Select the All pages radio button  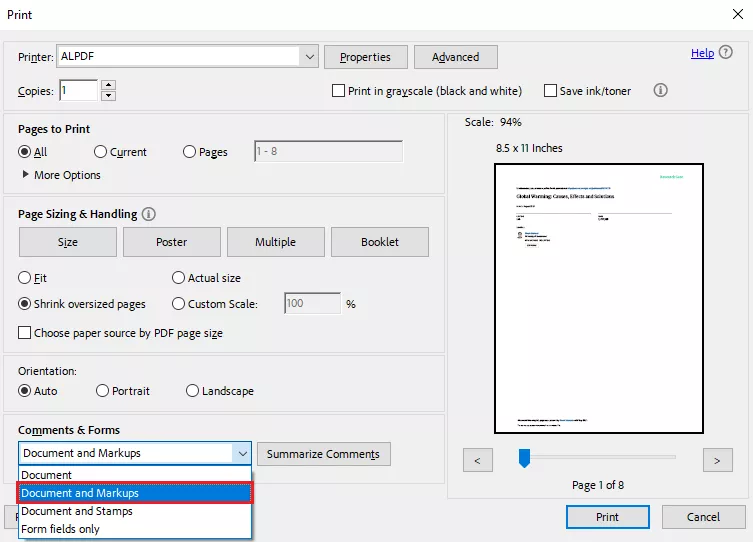(24, 152)
